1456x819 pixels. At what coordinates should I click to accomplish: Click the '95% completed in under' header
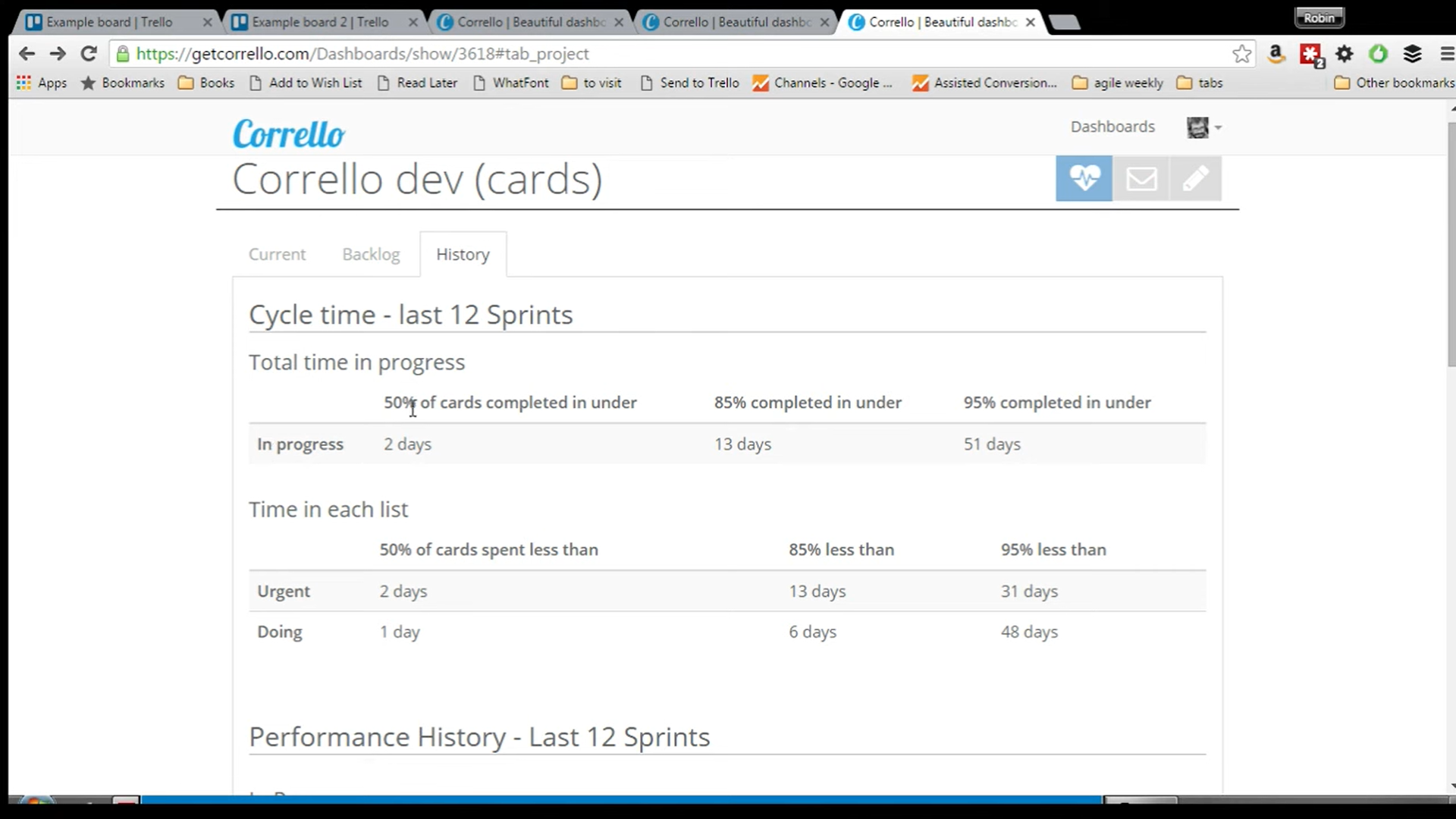coord(1057,403)
